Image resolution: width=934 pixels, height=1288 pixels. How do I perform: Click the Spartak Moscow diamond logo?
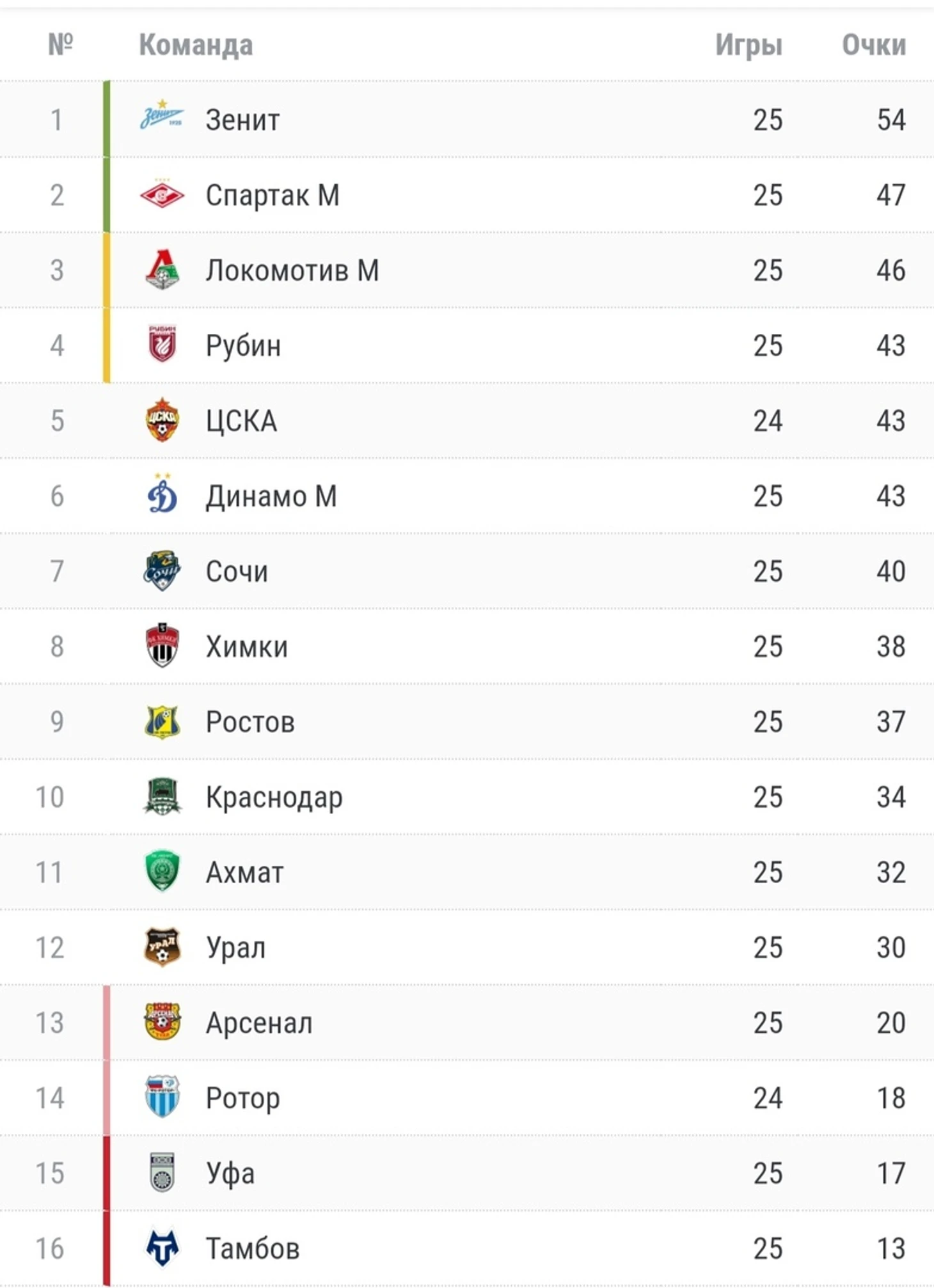point(162,194)
